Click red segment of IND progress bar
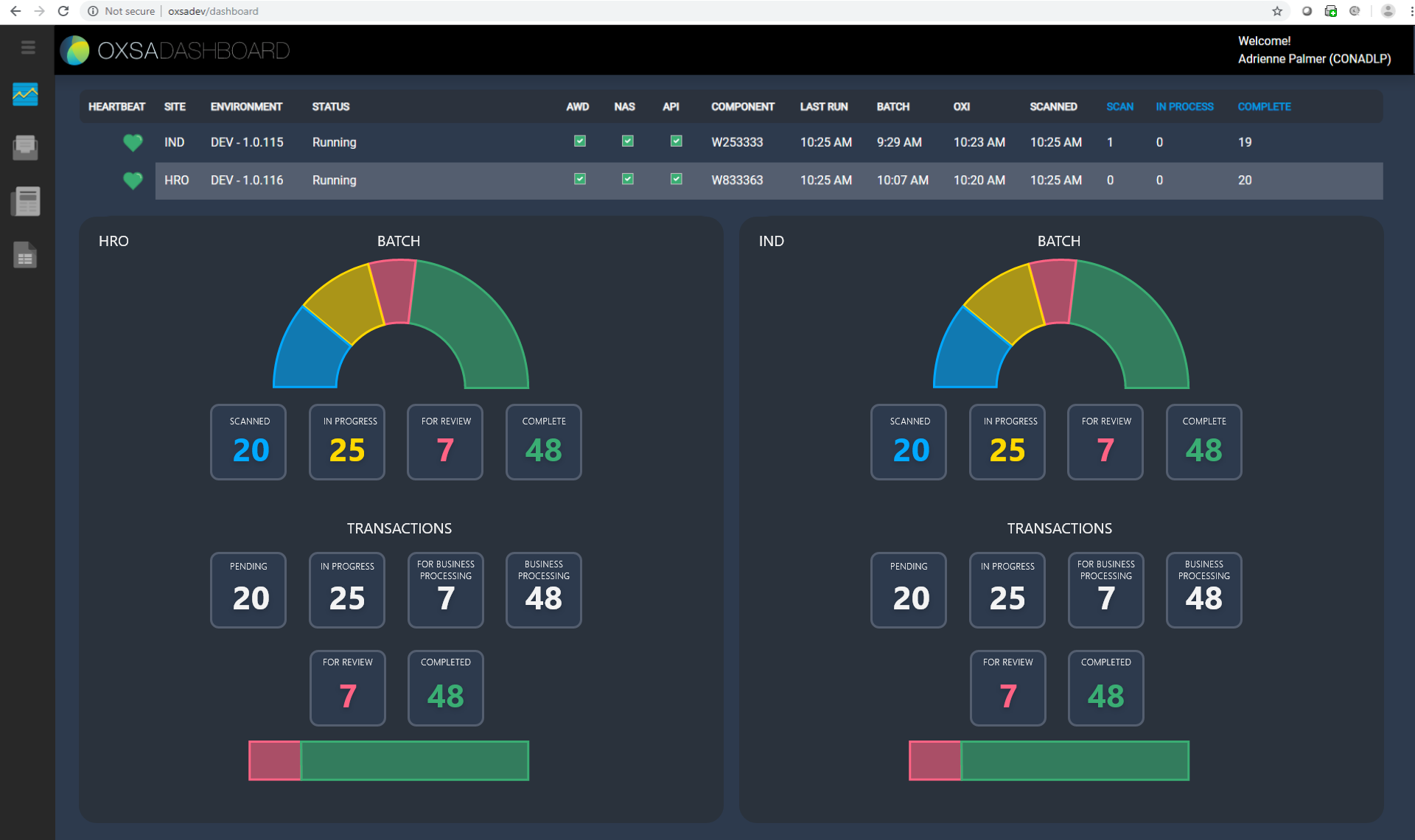1415x840 pixels. point(934,760)
